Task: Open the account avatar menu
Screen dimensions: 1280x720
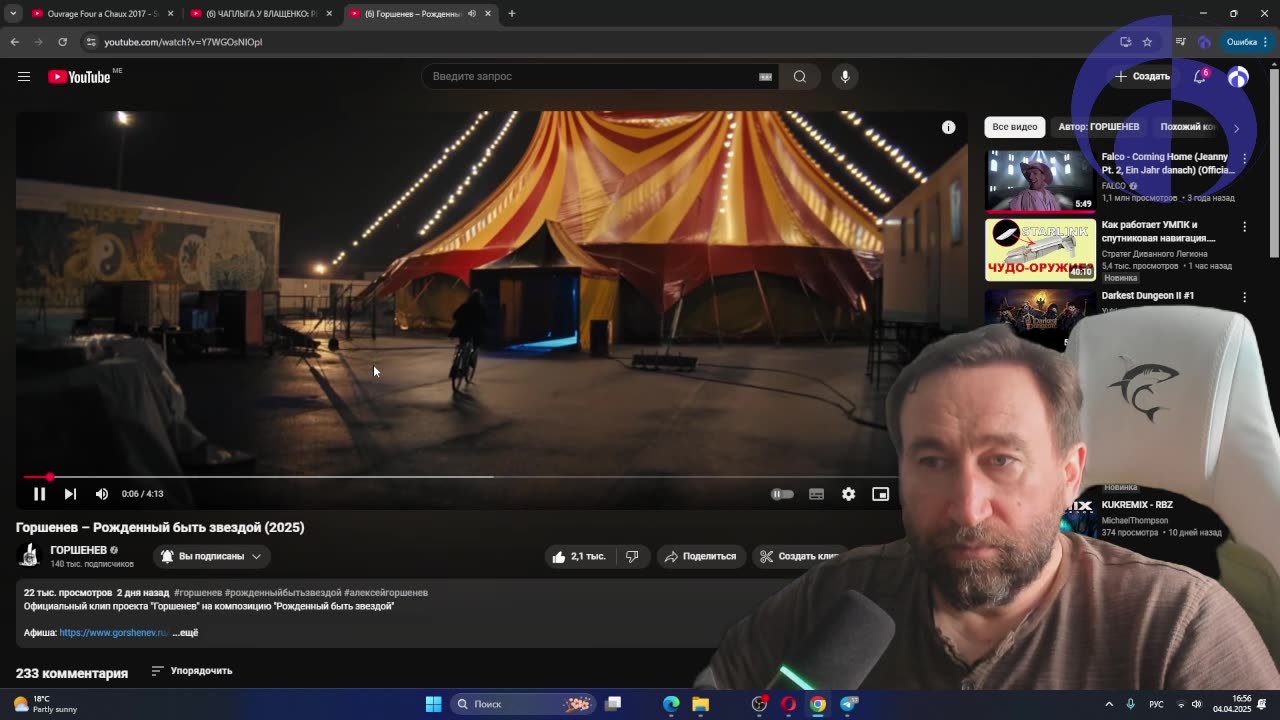Action: [x=1238, y=77]
